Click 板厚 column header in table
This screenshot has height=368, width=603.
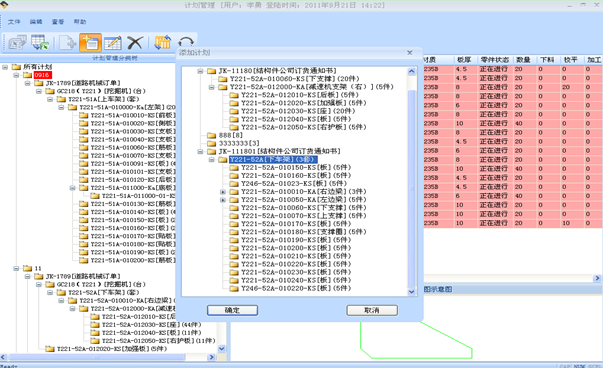point(464,60)
